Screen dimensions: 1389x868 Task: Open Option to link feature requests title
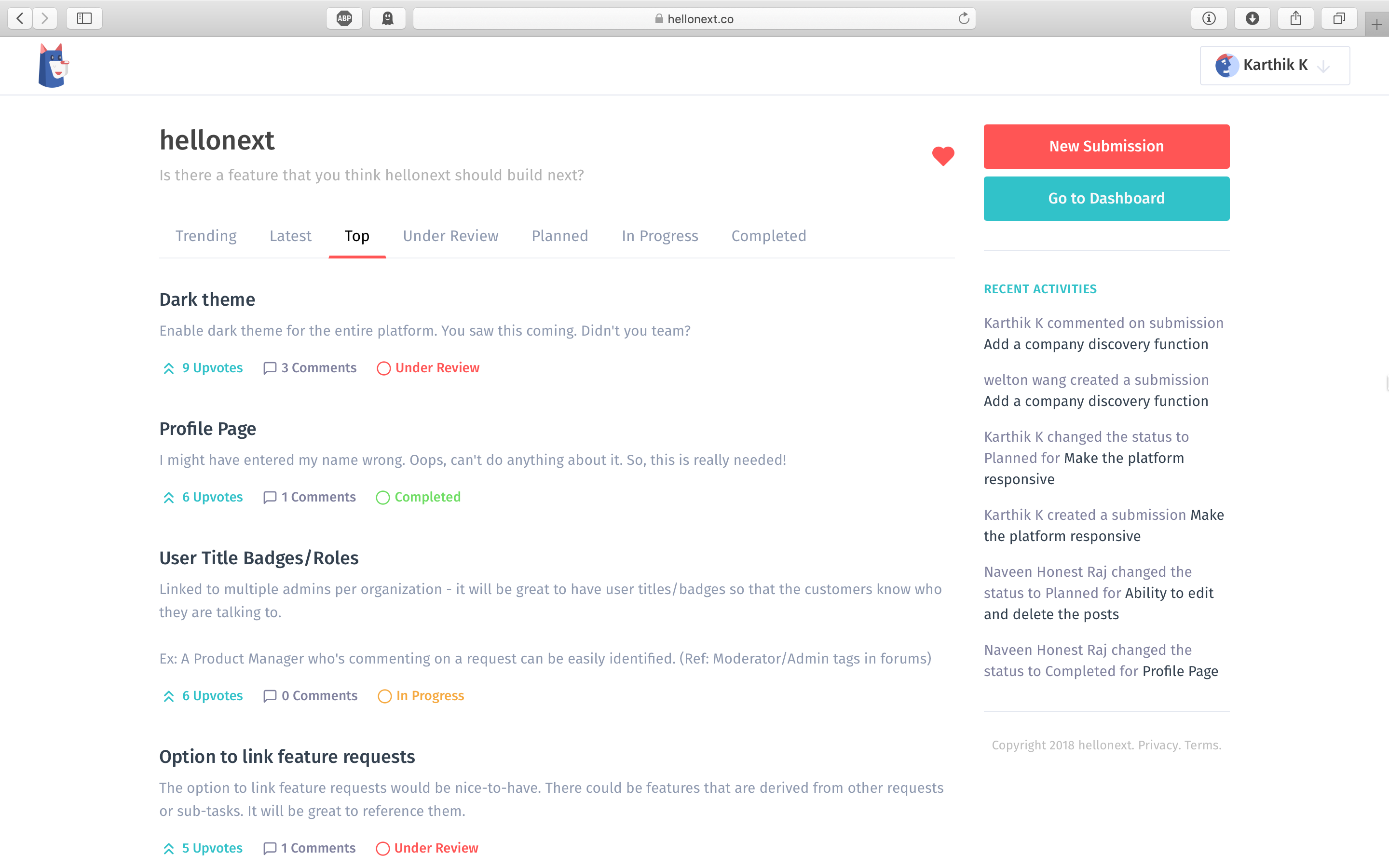[x=287, y=757]
